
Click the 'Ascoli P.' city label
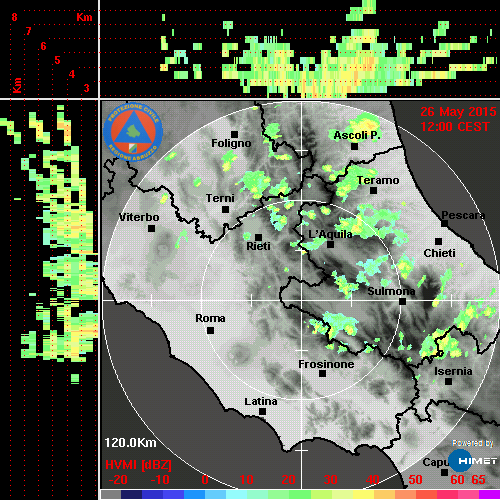[357, 135]
